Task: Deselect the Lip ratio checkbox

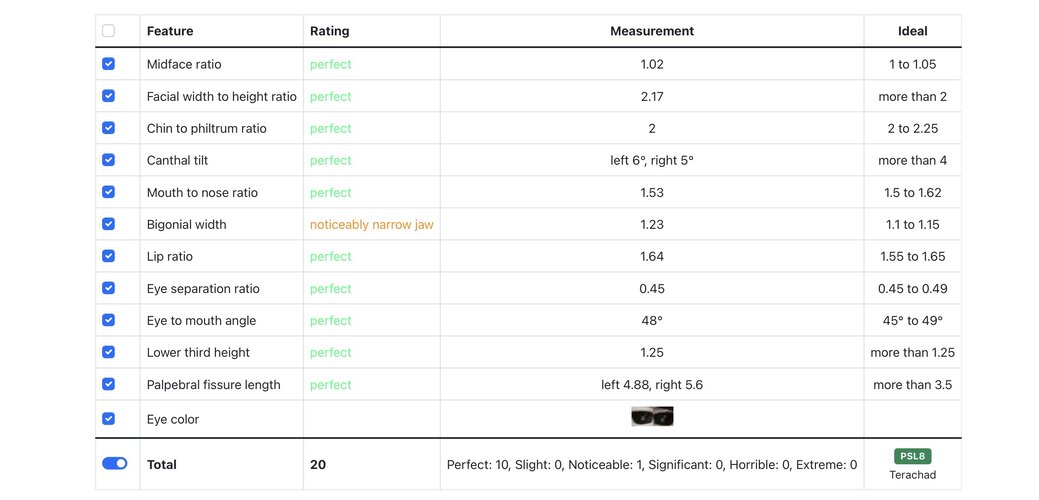Action: click(x=108, y=256)
